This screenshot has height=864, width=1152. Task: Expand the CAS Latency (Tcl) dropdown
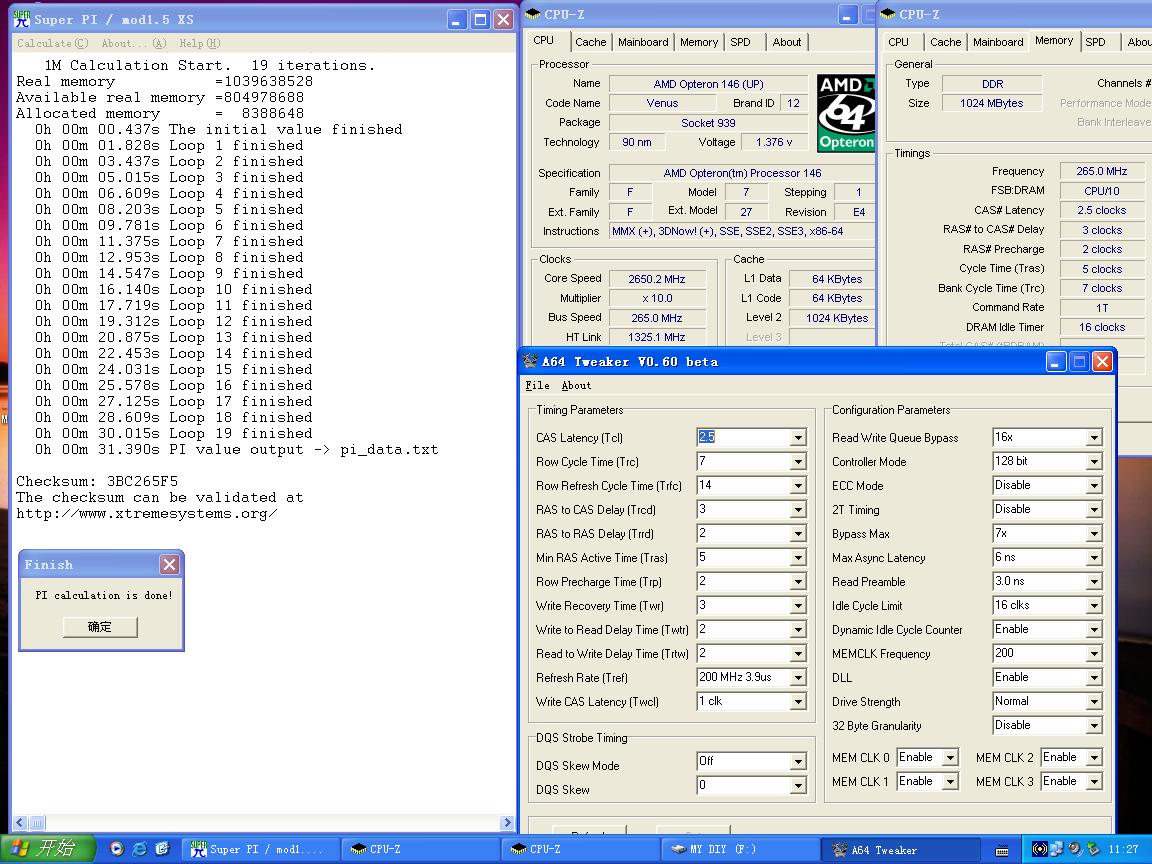[x=798, y=438]
